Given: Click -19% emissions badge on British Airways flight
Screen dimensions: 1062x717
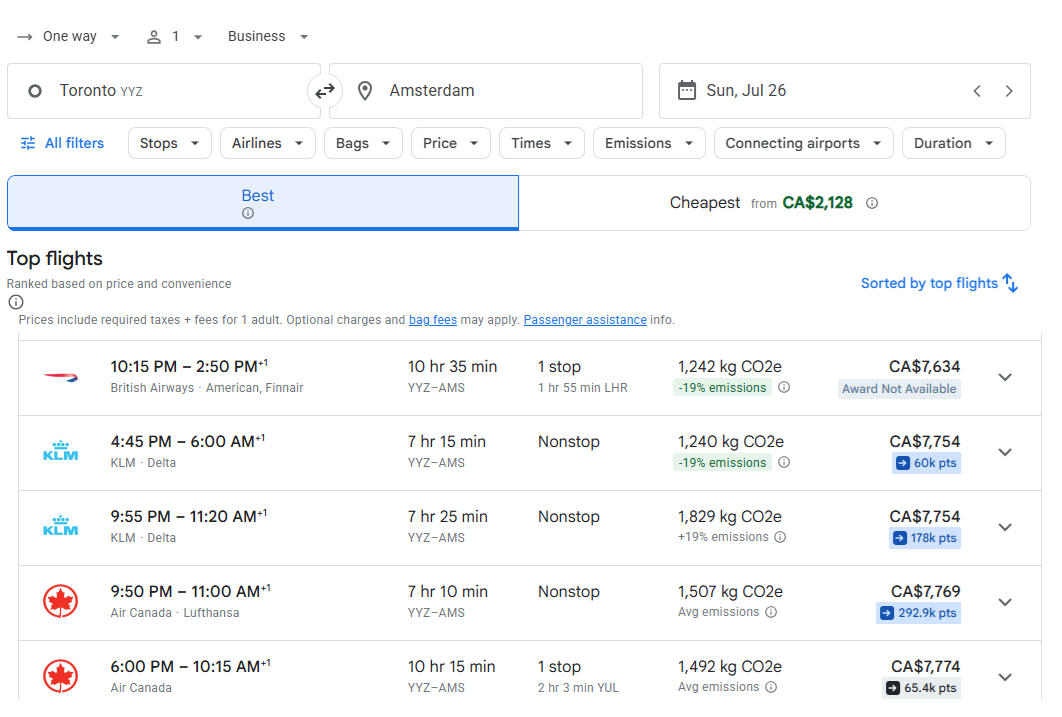Looking at the screenshot, I should 723,388.
